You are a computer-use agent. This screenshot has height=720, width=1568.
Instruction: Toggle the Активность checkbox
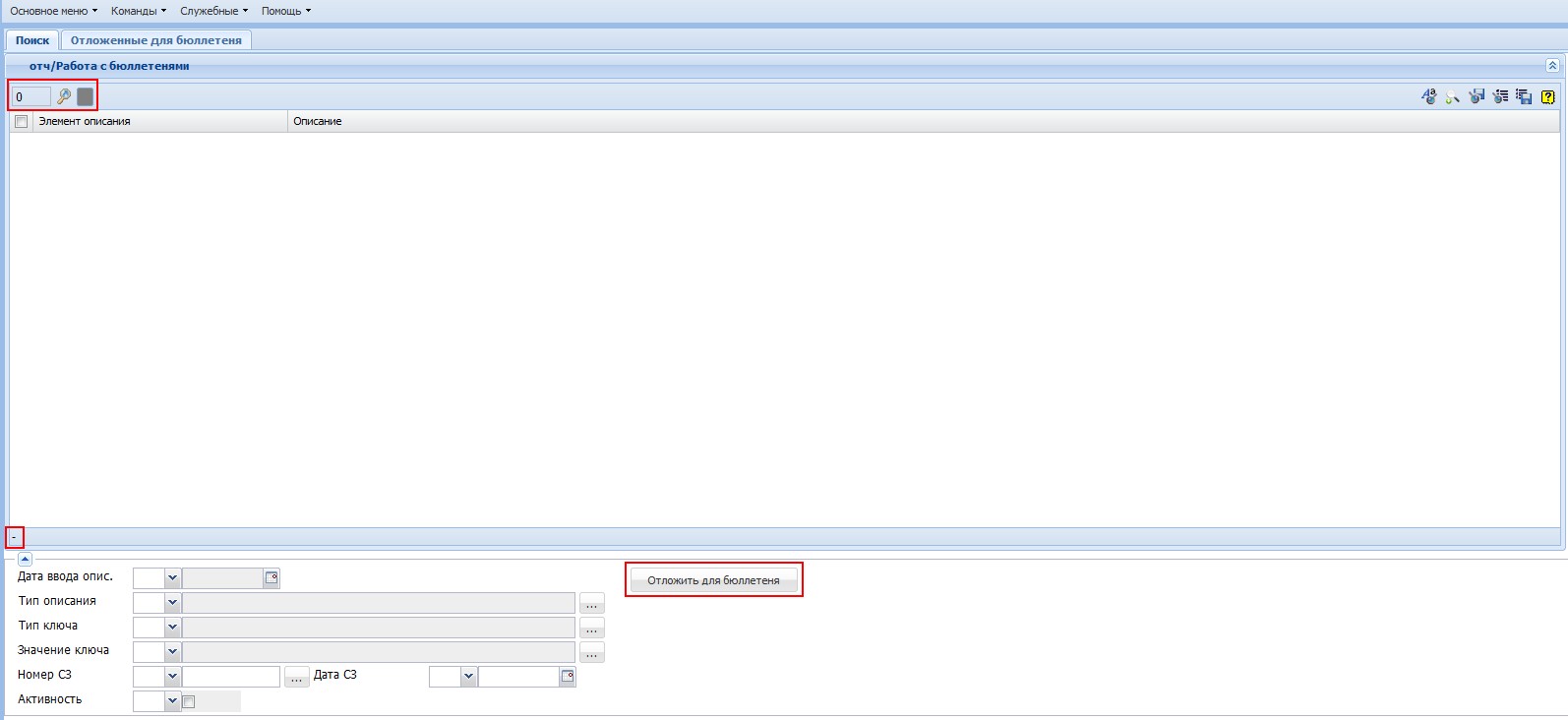(x=189, y=701)
